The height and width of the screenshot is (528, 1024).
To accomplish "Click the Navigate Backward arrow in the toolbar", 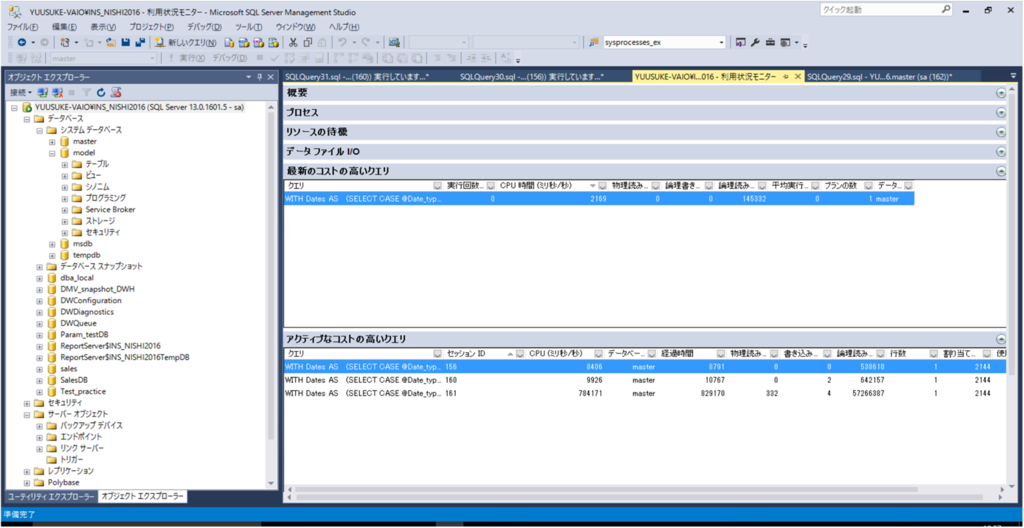I will [x=22, y=42].
